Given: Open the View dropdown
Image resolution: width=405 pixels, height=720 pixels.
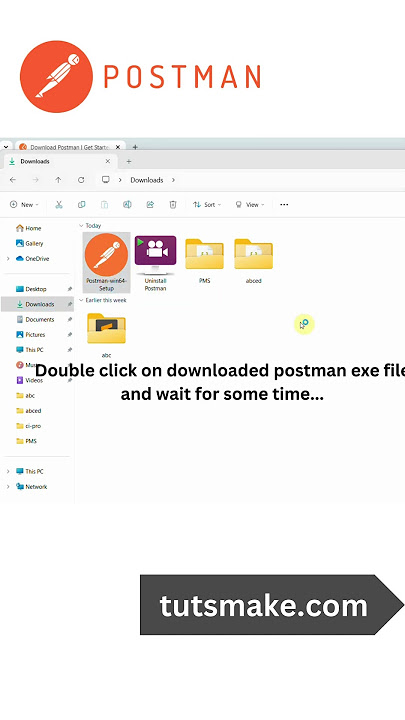Looking at the screenshot, I should (250, 205).
